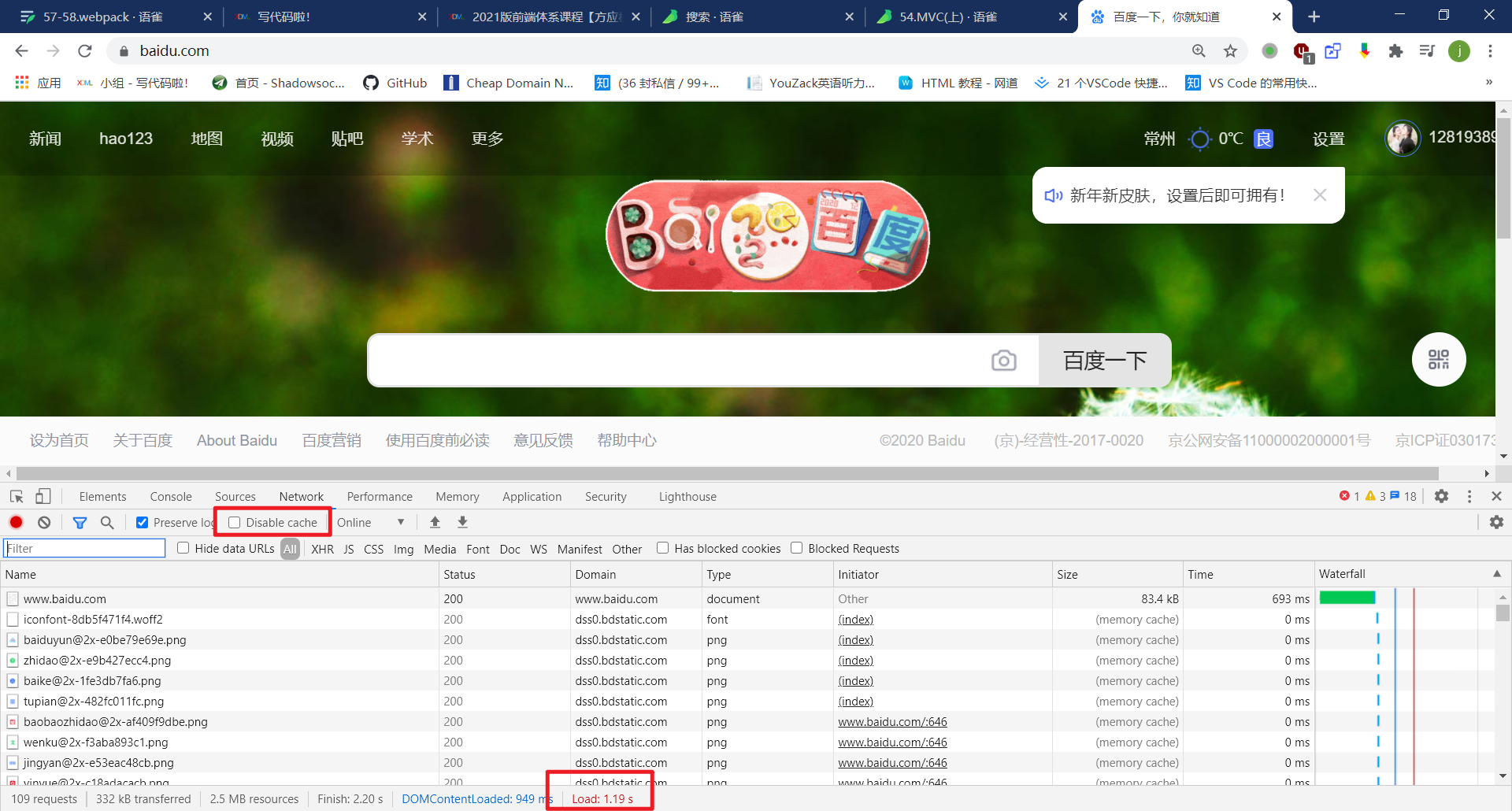The height and width of the screenshot is (811, 1512).
Task: Clear the network log
Action: pyautogui.click(x=44, y=522)
